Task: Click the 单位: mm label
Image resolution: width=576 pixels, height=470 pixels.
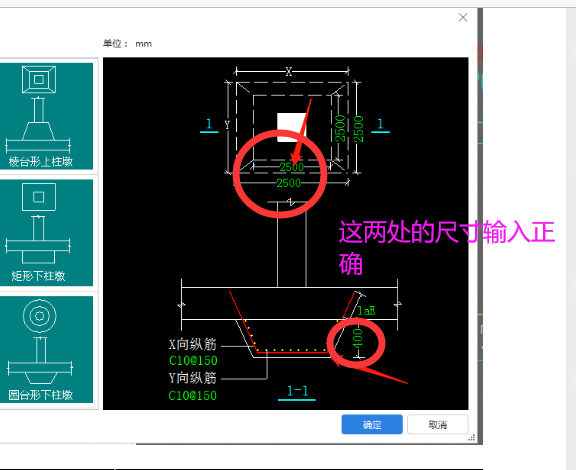Action: pyautogui.click(x=127, y=44)
